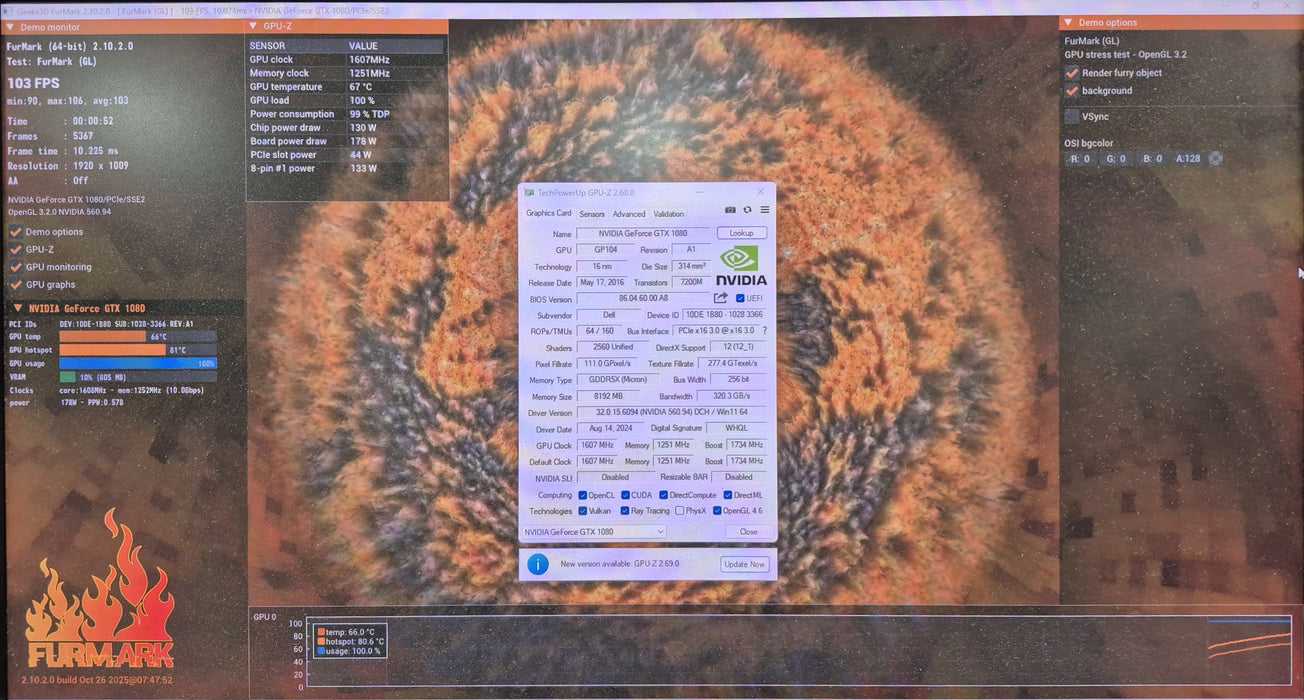Uncheck the GPU-Z panel checkbox

[15, 250]
